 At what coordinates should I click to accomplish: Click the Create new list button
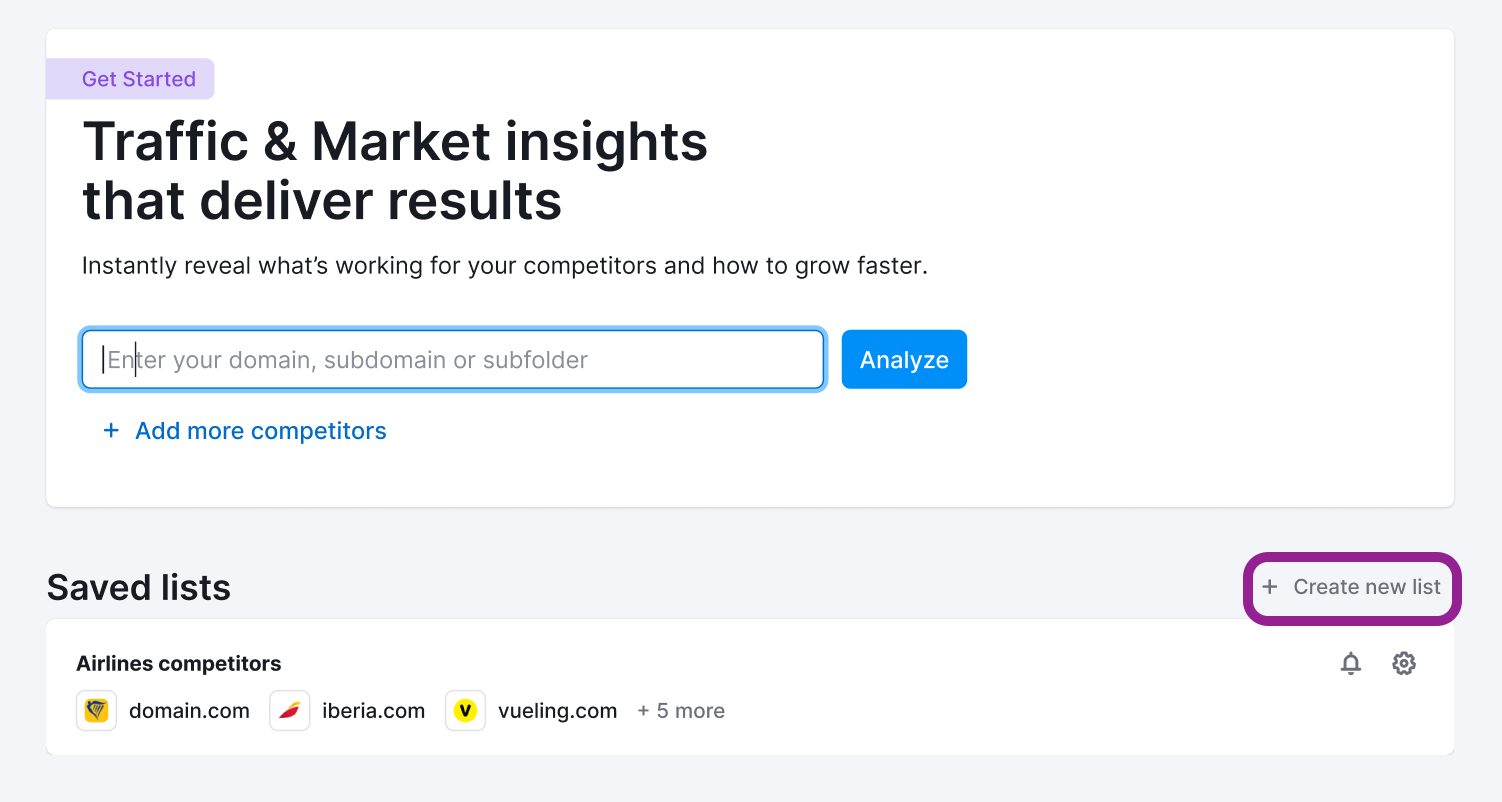tap(1352, 587)
